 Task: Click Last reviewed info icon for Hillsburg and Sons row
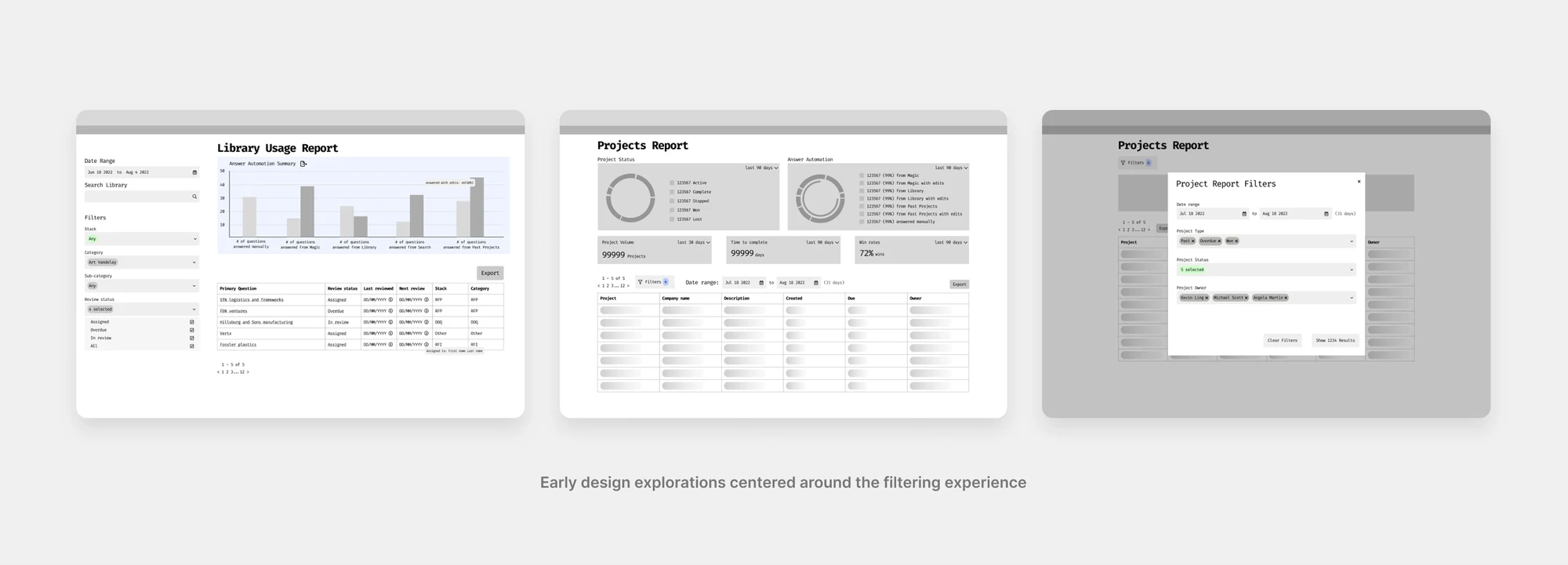coord(390,322)
